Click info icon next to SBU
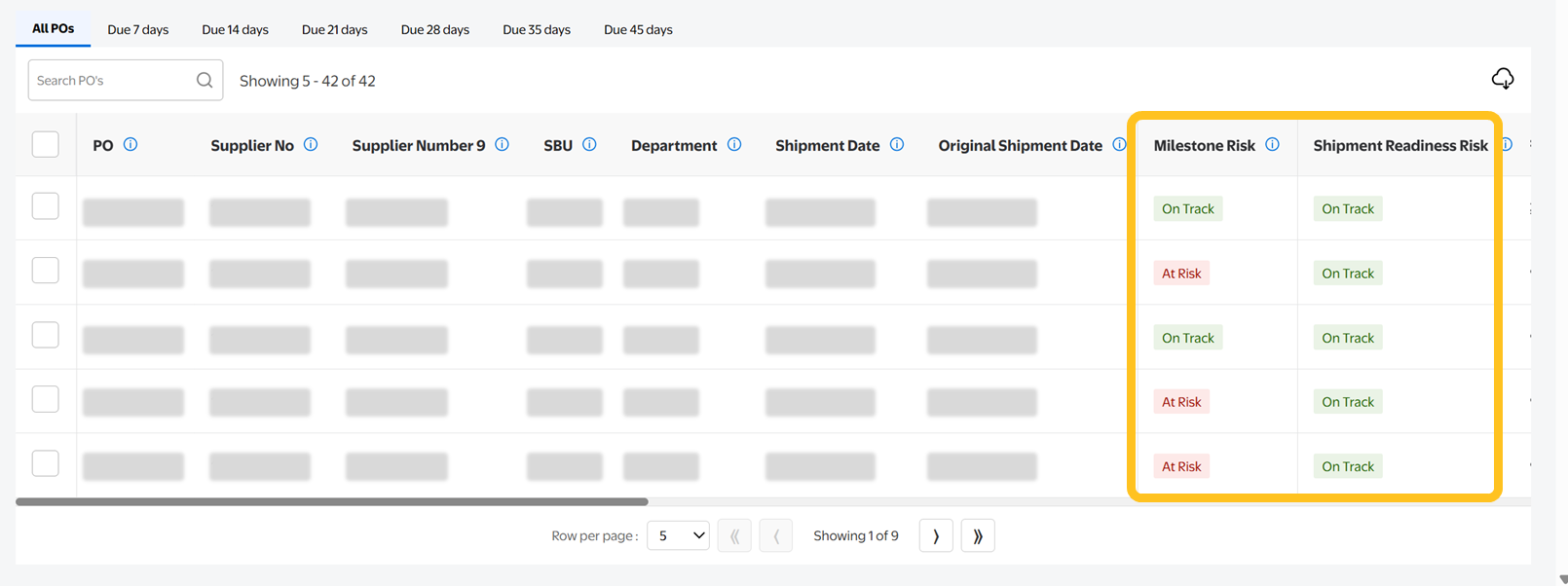This screenshot has width=1568, height=586. point(589,145)
